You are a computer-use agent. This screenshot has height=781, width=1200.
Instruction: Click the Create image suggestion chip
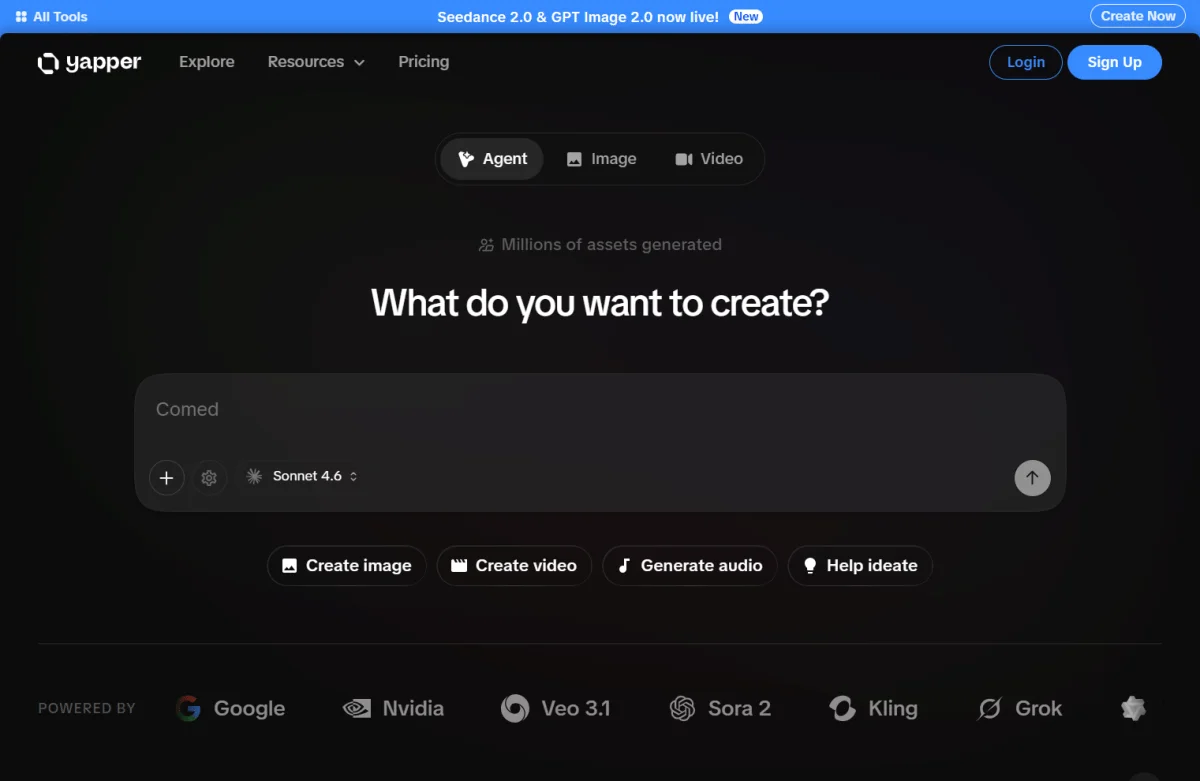pyautogui.click(x=347, y=566)
